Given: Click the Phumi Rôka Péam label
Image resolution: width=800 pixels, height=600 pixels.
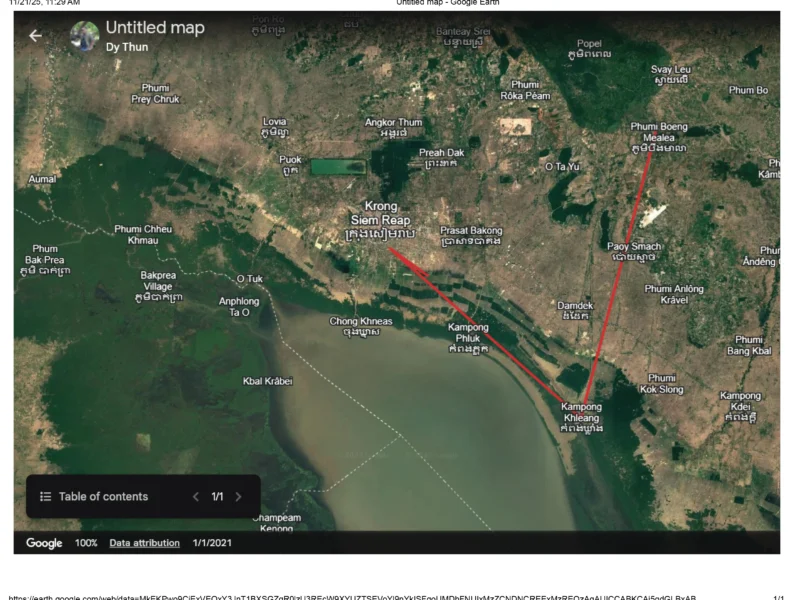Looking at the screenshot, I should point(525,90).
